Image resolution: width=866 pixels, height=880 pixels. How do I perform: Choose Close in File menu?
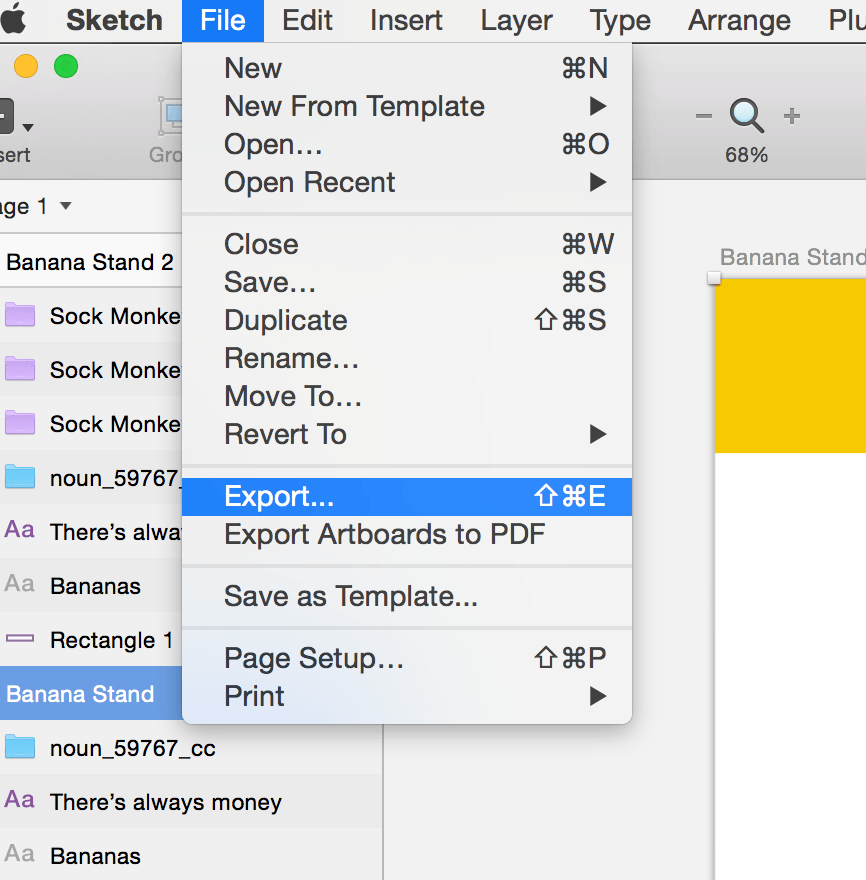407,244
